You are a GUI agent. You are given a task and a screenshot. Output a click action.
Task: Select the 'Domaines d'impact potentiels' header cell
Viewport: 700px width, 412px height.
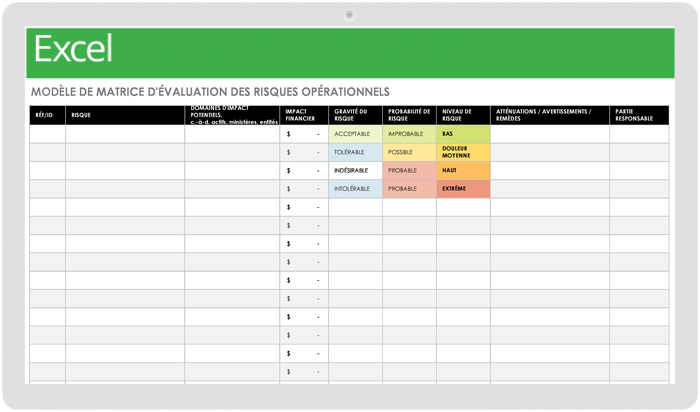pos(232,115)
